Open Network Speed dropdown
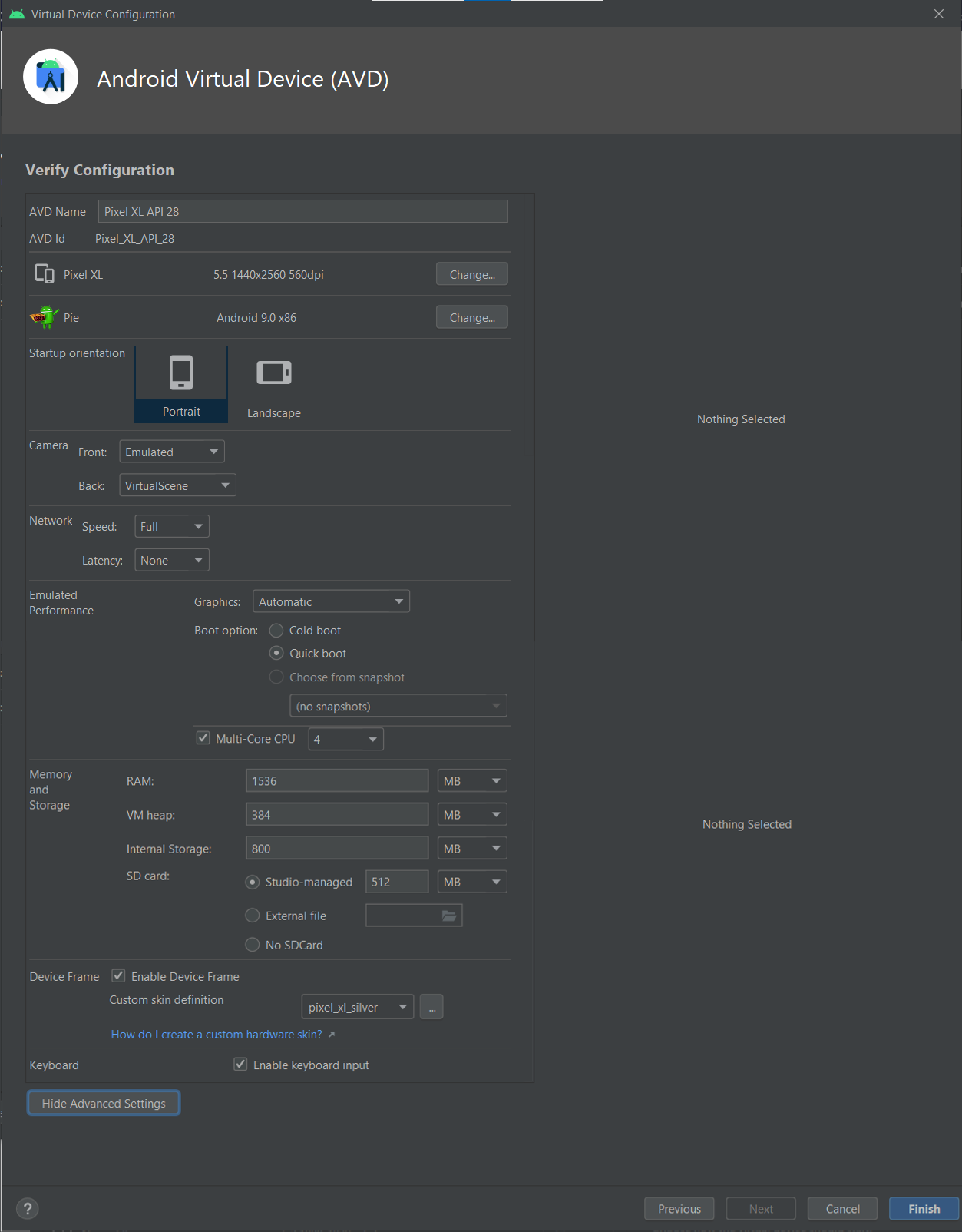962x1232 pixels. click(172, 526)
